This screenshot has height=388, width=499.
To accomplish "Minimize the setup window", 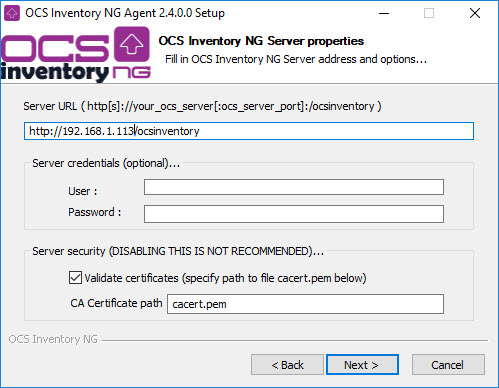I will point(384,13).
